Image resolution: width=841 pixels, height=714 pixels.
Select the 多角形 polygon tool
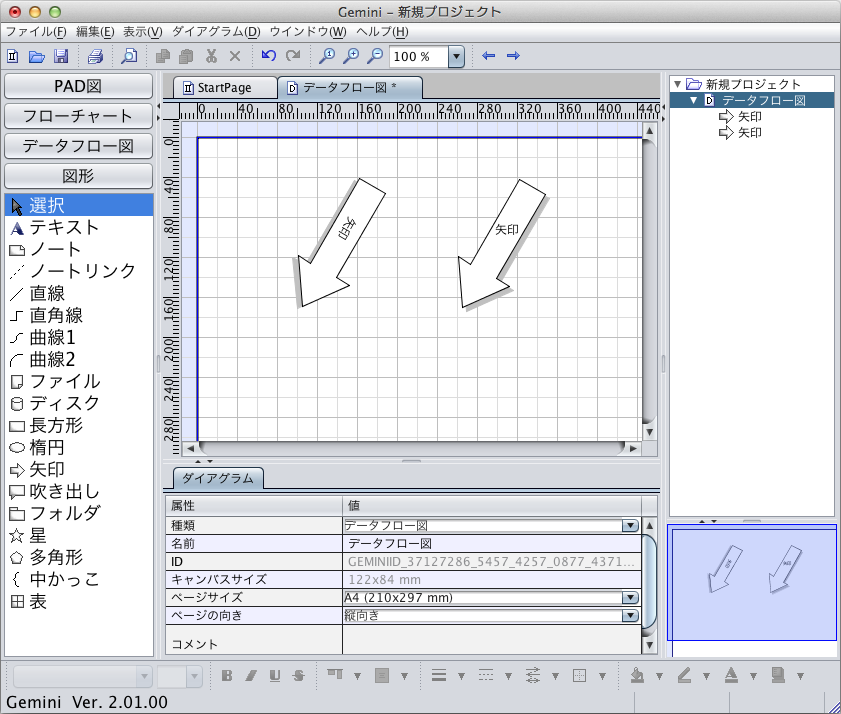pos(79,557)
